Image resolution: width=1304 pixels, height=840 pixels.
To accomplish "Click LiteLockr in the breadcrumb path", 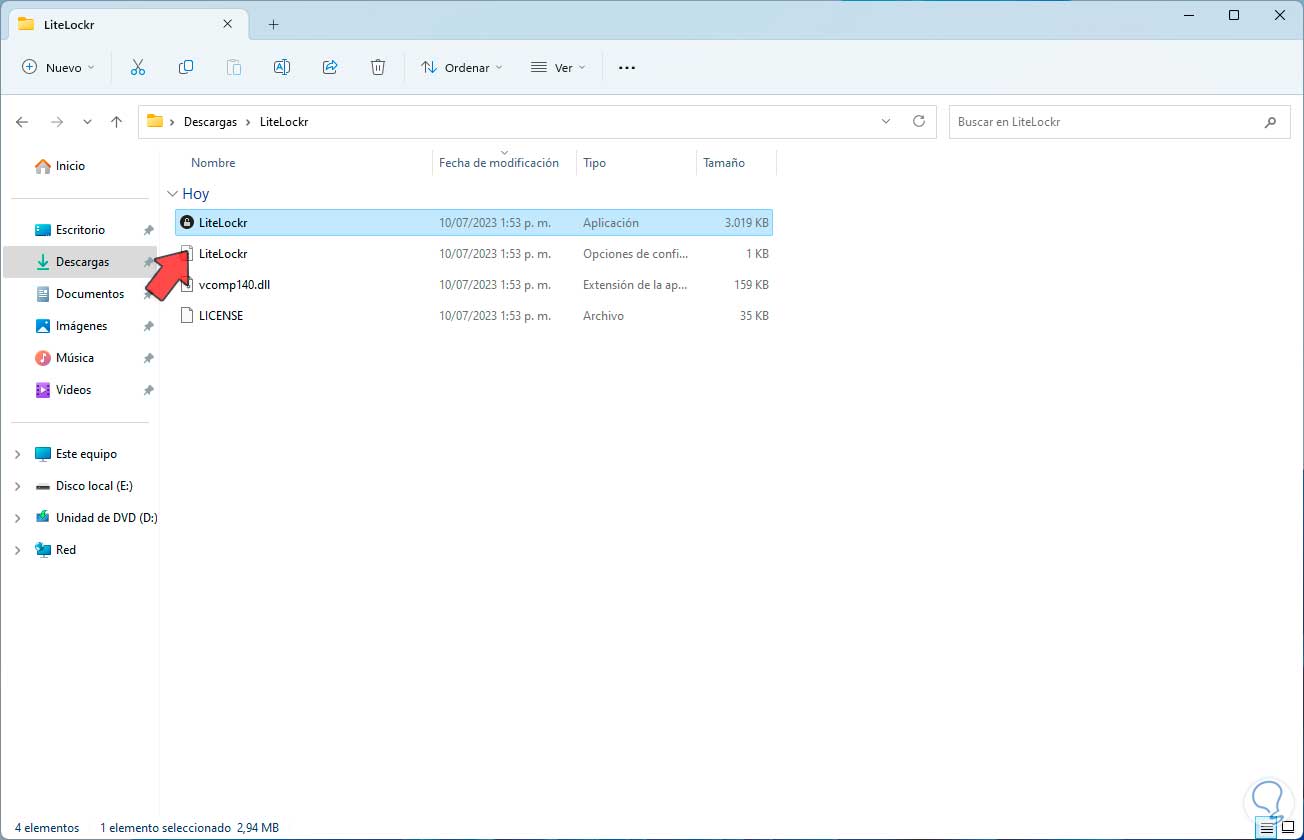I will coord(284,122).
